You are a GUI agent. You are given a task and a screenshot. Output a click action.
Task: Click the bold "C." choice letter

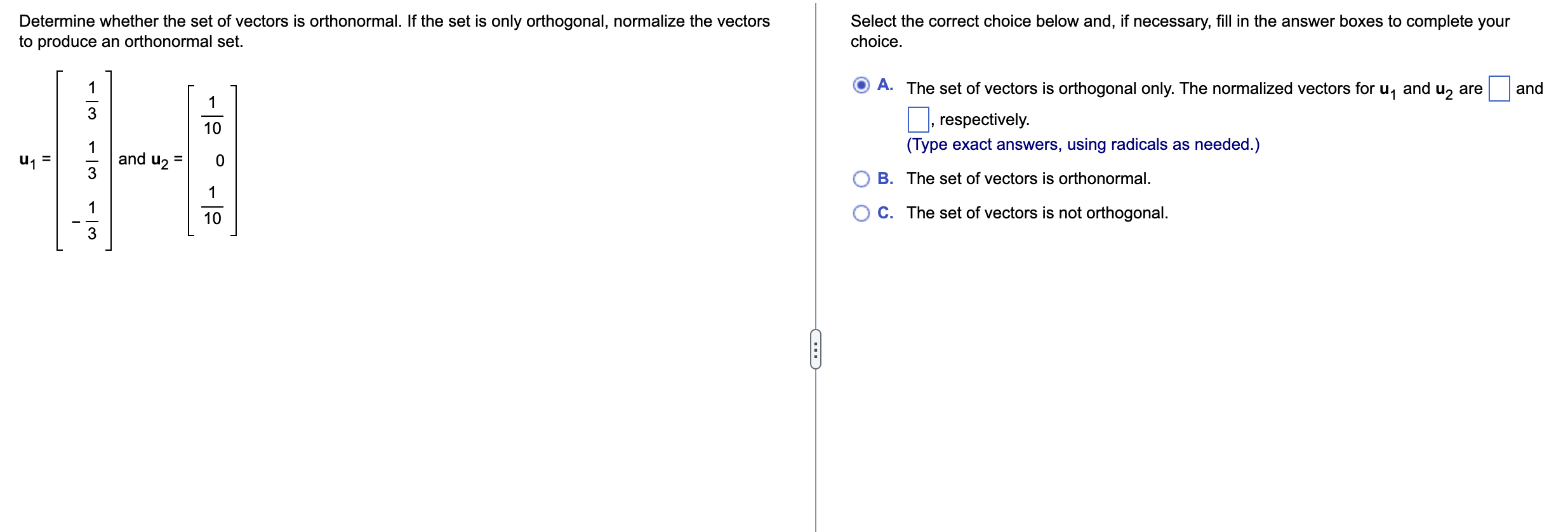point(885,213)
